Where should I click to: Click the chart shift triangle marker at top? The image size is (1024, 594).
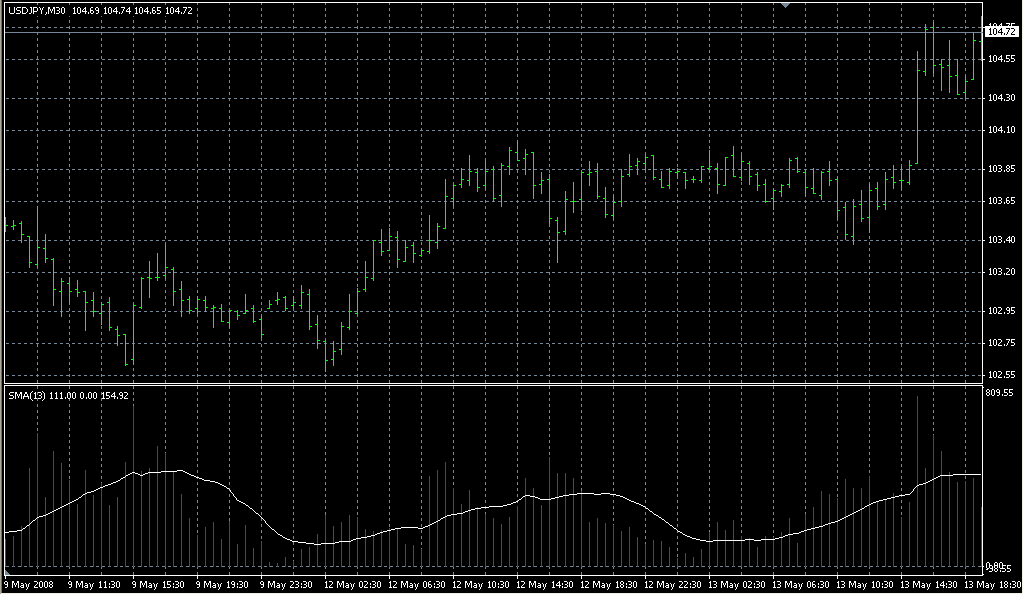[x=786, y=5]
